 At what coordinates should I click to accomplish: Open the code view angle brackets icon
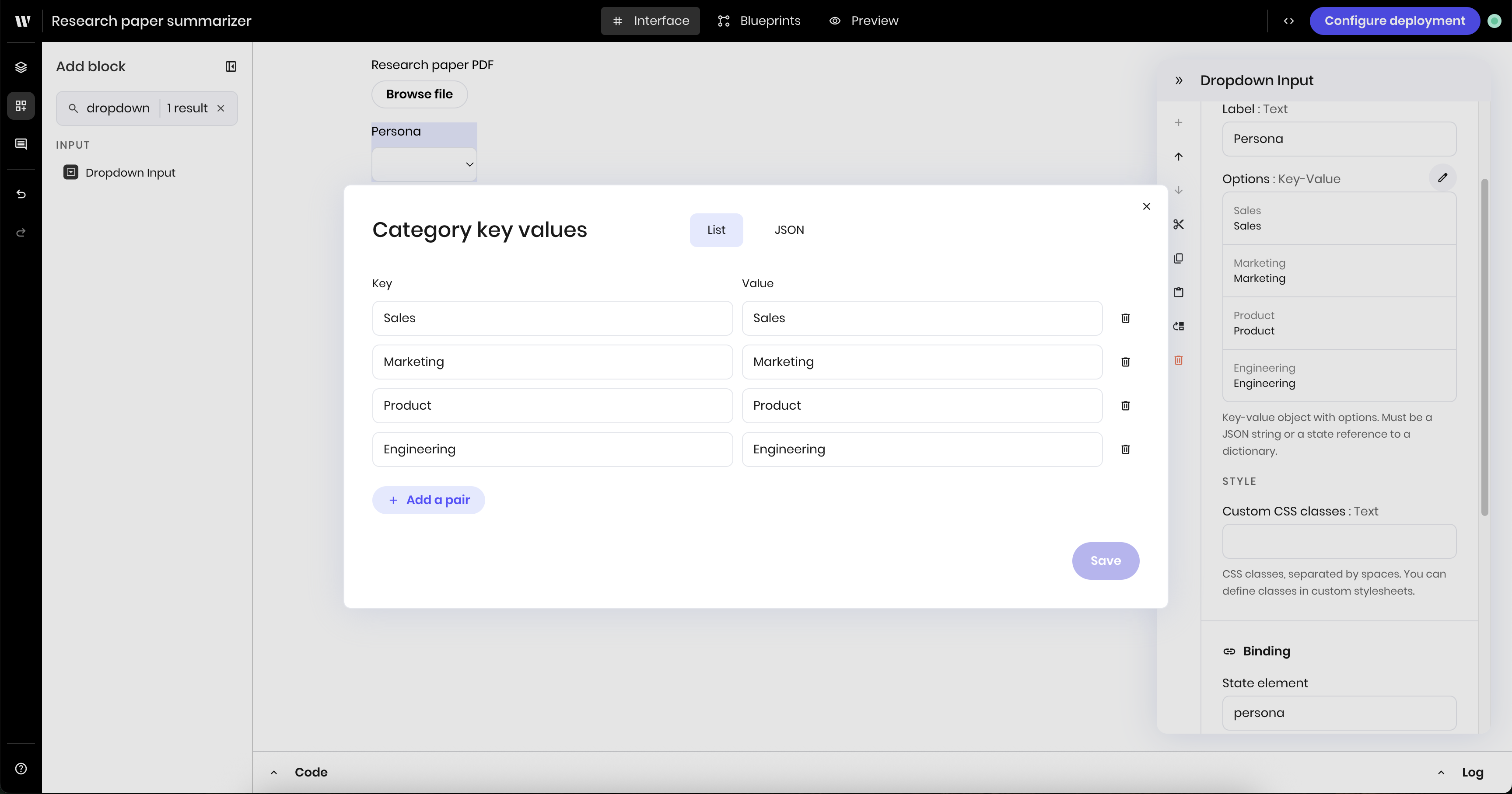[1288, 21]
